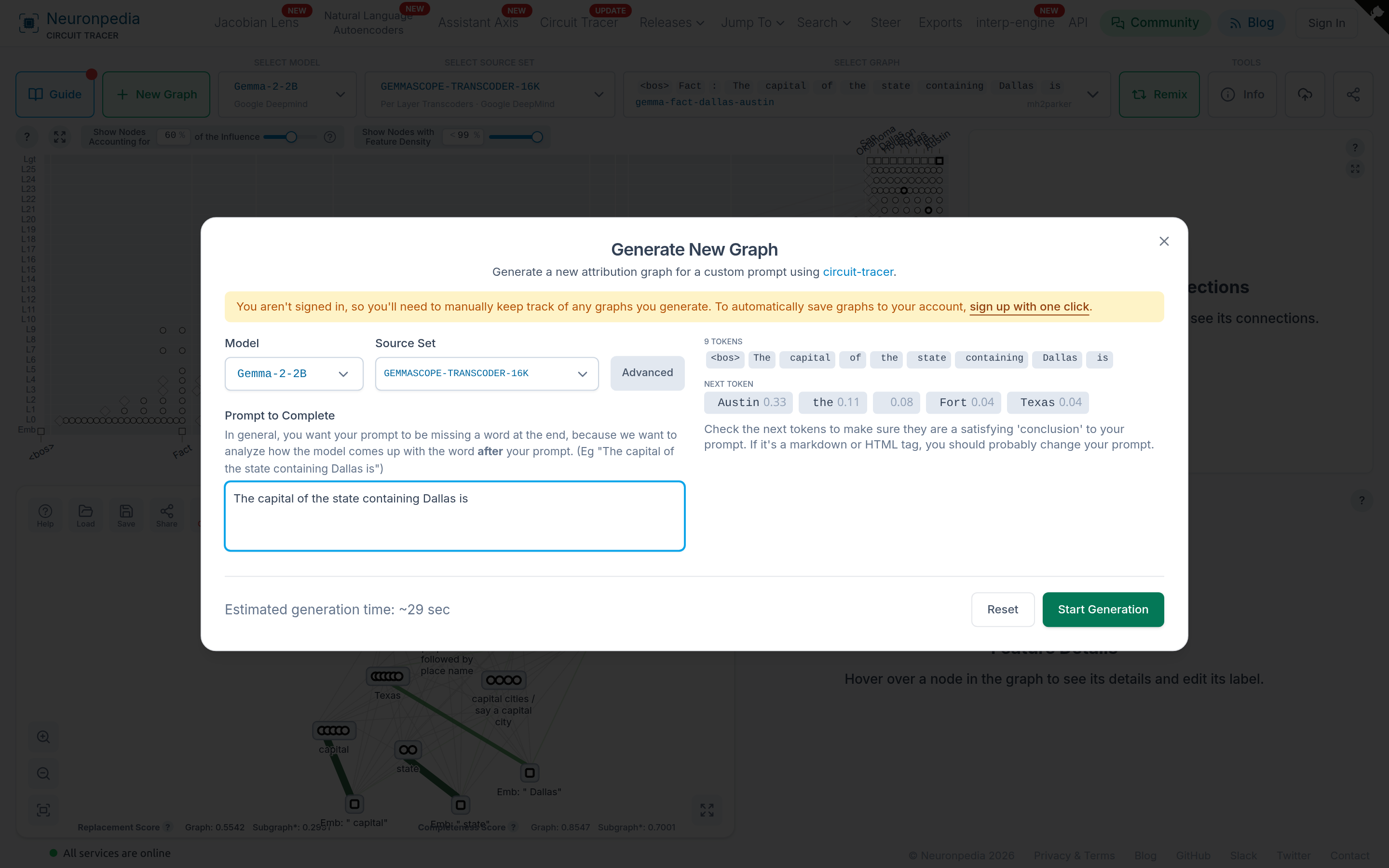
Task: Open the Assistant Axis menu item
Action: [478, 23]
